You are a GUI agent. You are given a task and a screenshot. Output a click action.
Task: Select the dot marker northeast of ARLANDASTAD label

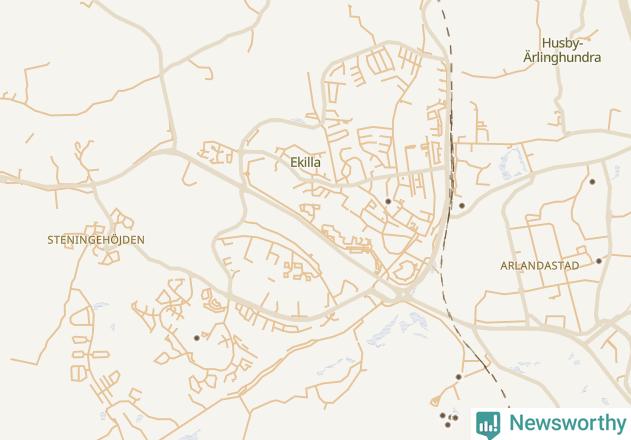pos(592,182)
